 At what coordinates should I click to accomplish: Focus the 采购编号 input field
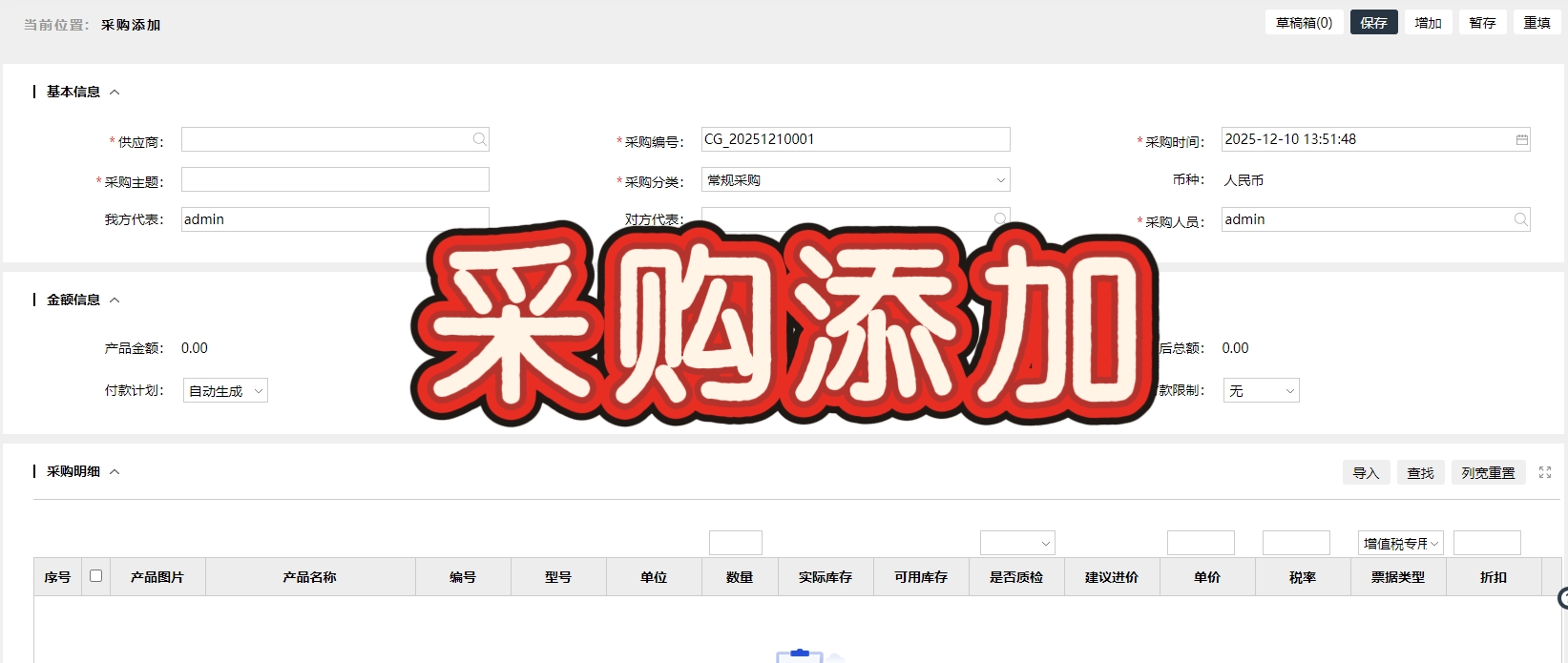tap(856, 139)
